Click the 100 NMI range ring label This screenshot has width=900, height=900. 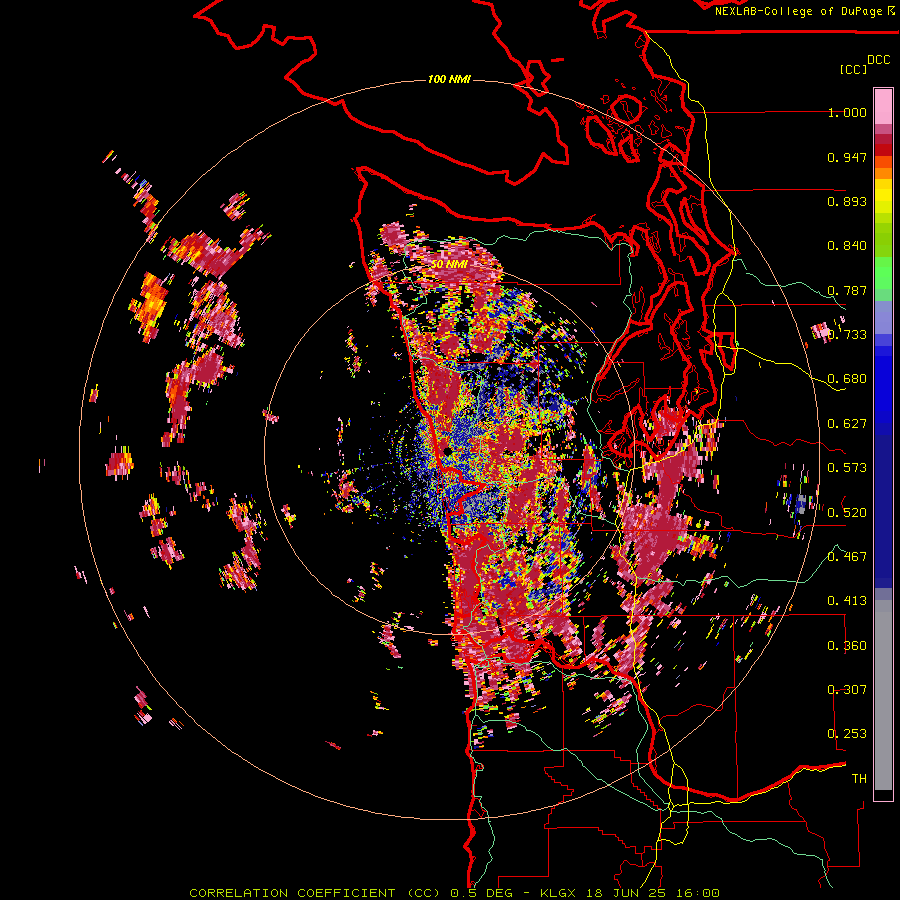click(449, 79)
